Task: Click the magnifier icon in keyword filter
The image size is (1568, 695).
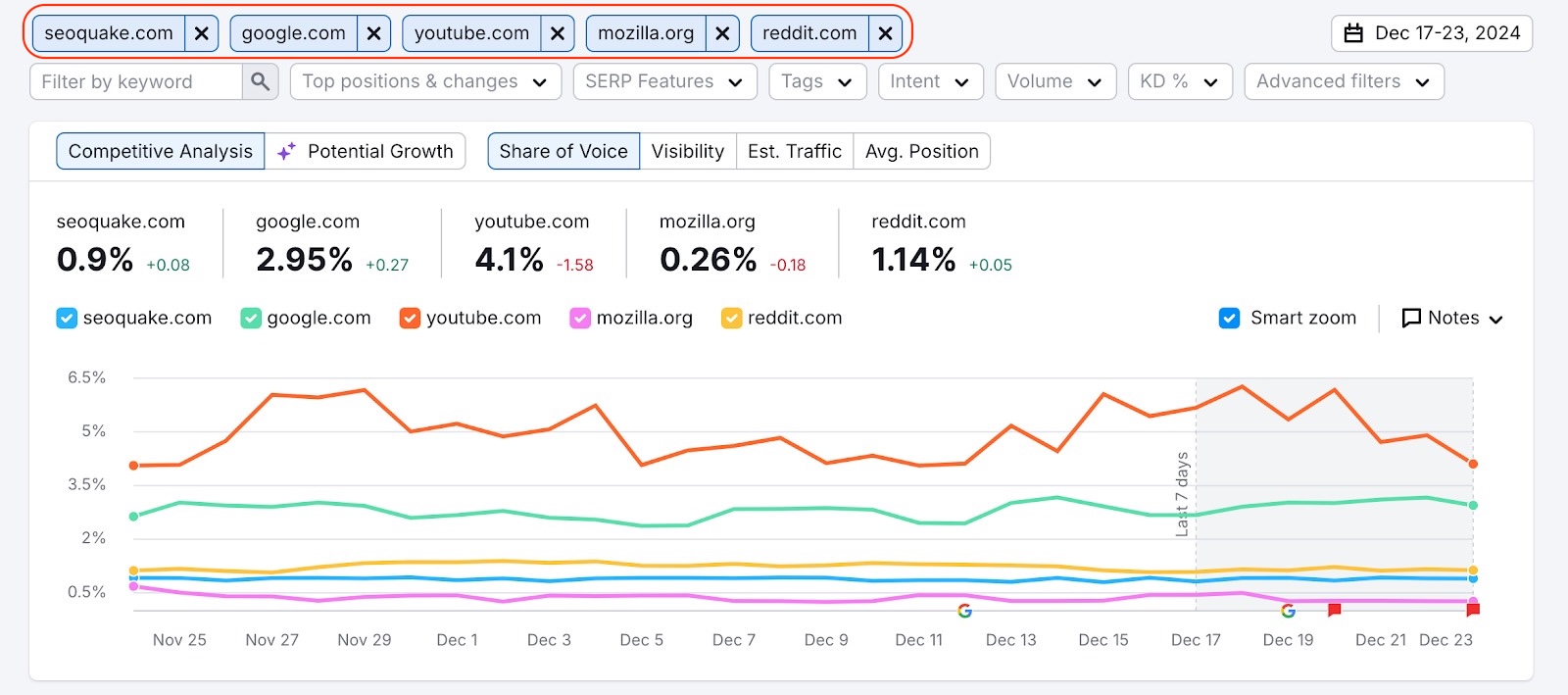Action: pos(259,81)
